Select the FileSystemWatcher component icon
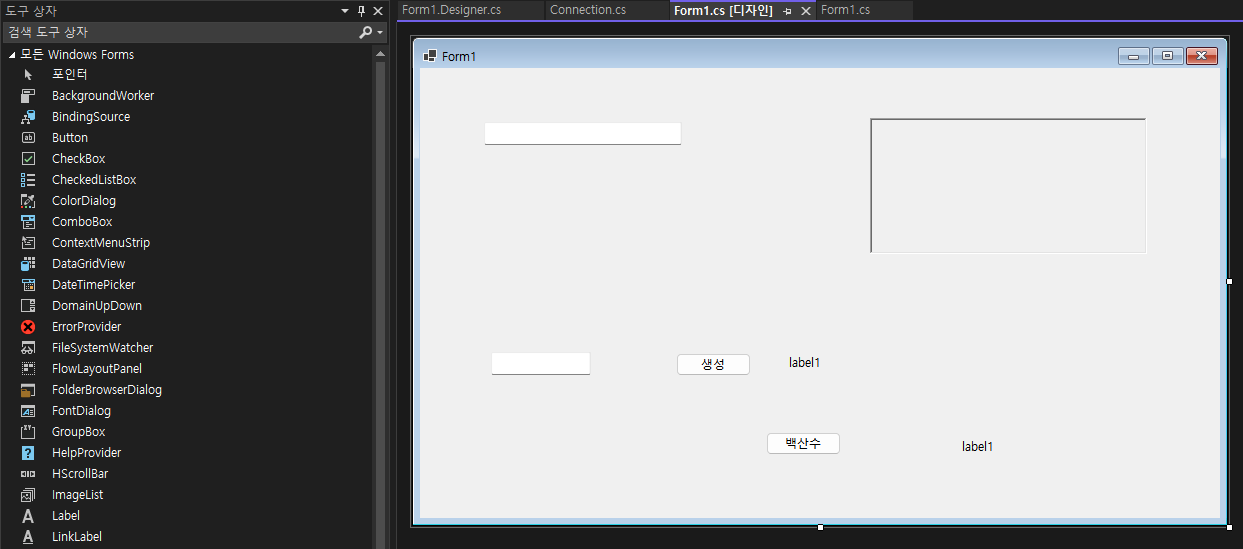This screenshot has height=549, width=1243. 28,348
